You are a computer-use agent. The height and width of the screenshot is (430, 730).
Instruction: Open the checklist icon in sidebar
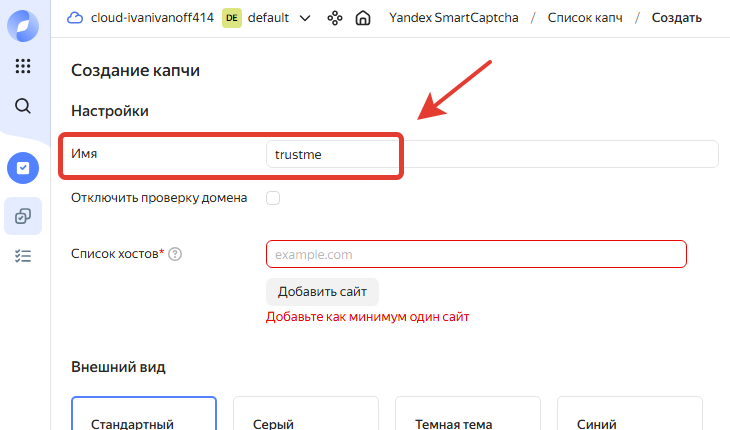click(23, 256)
